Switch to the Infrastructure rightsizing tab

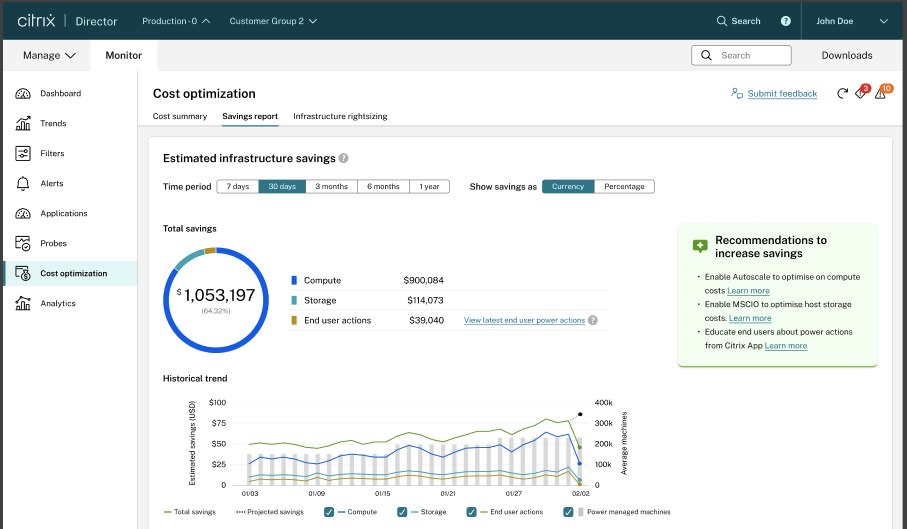[340, 117]
